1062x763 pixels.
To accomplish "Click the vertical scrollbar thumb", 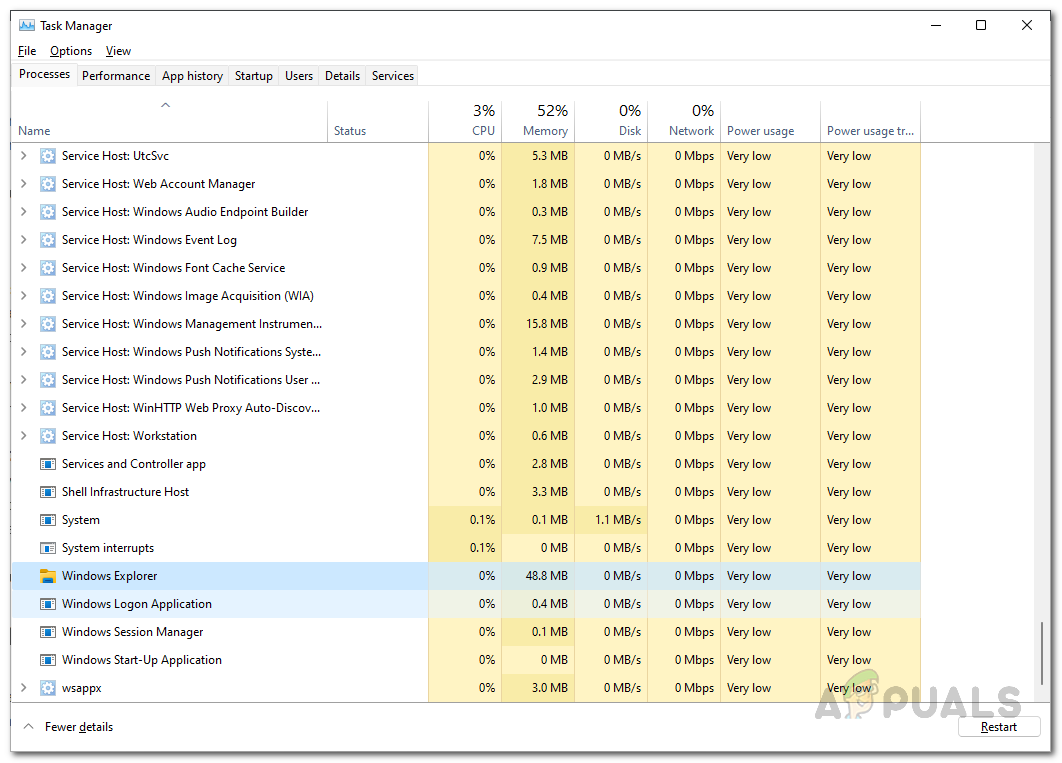I will tap(1041, 655).
